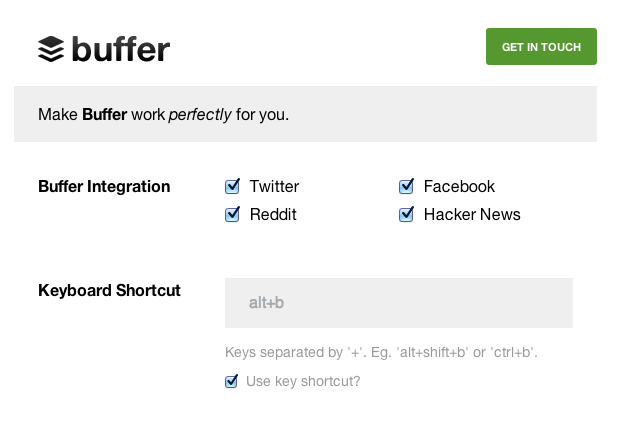Screen dimensions: 635x421
Task: Click the bold Buffer word in banner
Action: tap(104, 114)
